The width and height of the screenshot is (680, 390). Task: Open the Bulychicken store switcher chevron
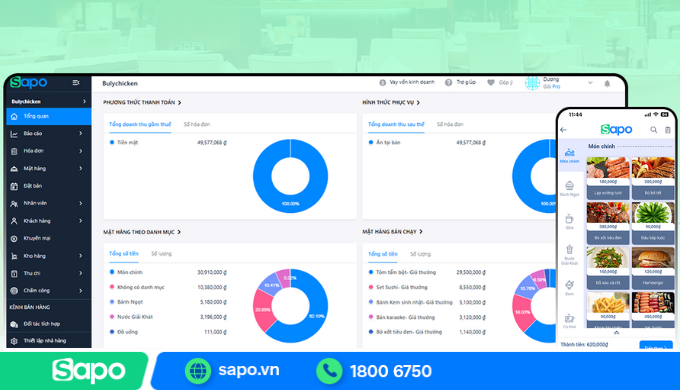[x=84, y=102]
